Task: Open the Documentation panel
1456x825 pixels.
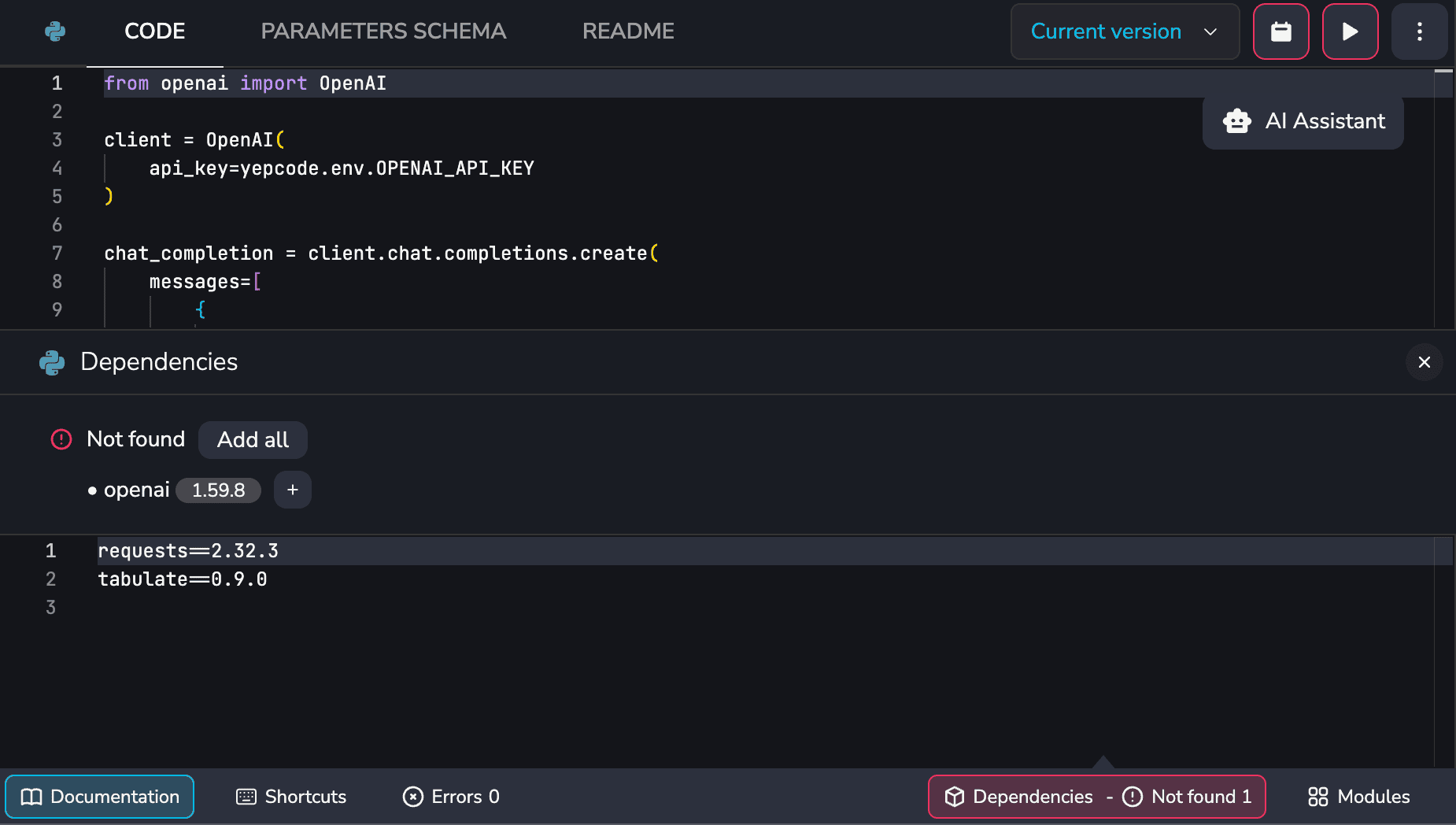Action: (x=100, y=797)
